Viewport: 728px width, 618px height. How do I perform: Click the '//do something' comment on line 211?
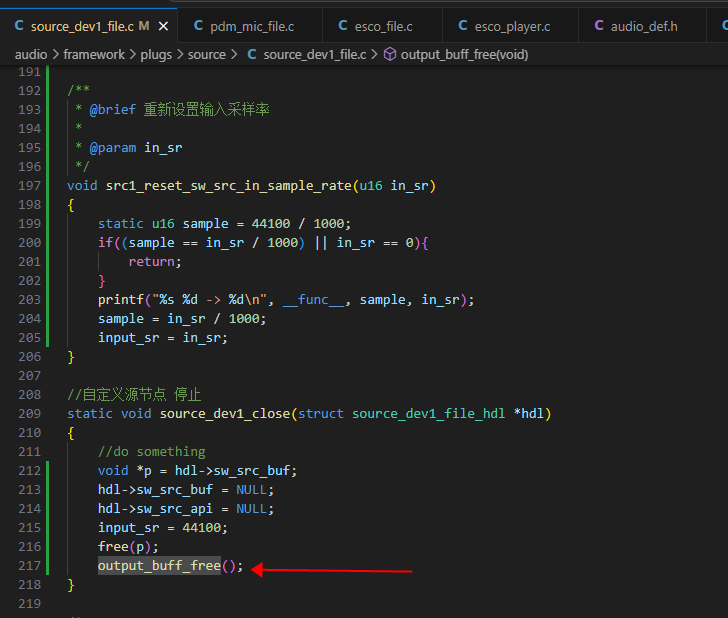pyautogui.click(x=151, y=452)
